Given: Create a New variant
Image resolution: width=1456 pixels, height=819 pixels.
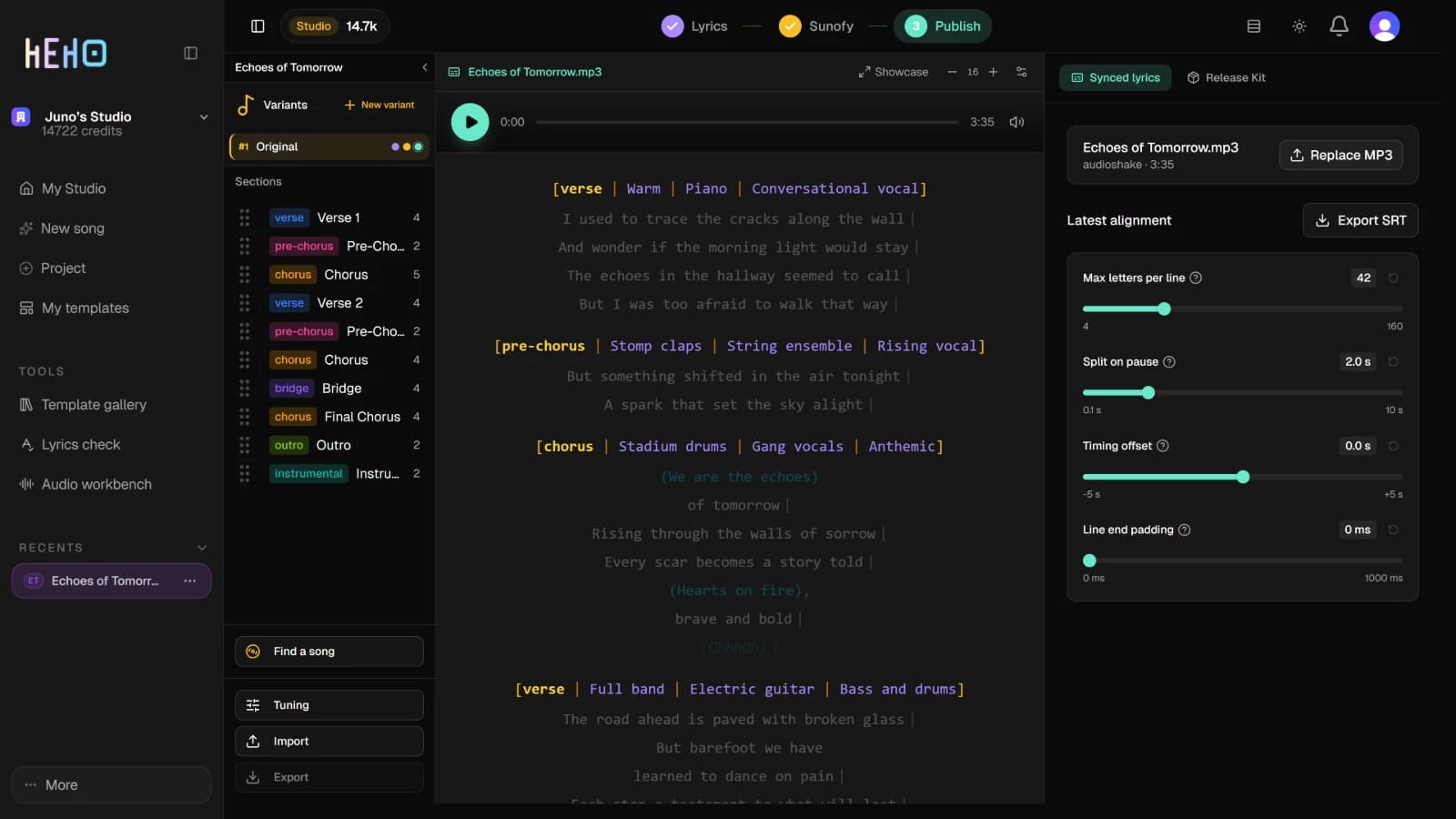Looking at the screenshot, I should pyautogui.click(x=379, y=105).
